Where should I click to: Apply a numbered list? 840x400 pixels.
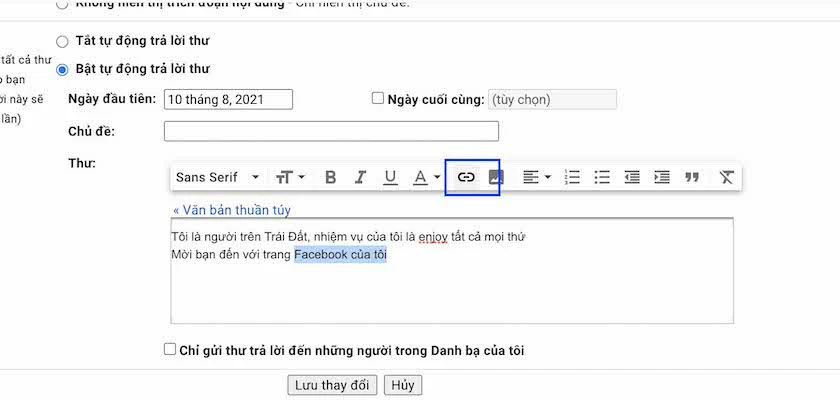click(x=573, y=177)
